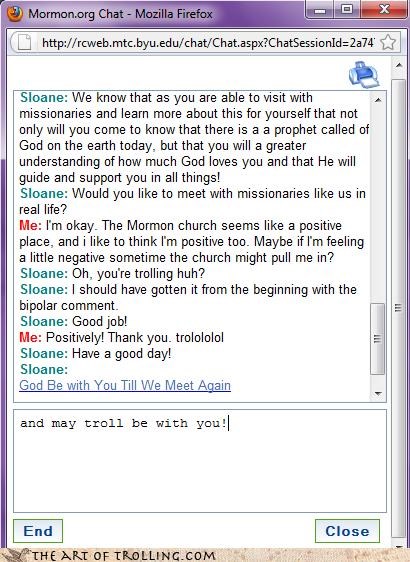410x562 pixels.
Task: Open God Be with You Till We Meet Again link
Action: (x=125, y=385)
